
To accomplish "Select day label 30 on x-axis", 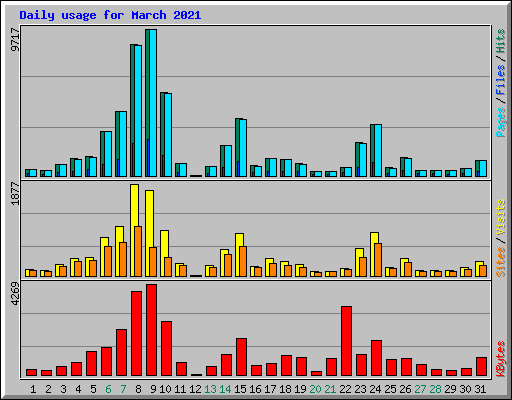I will [x=465, y=389].
